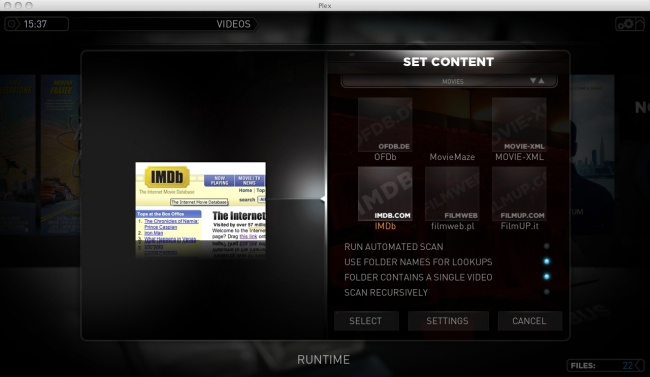The width and height of the screenshot is (650, 377).
Task: Click the up arrow on Movies selector
Action: click(x=541, y=81)
